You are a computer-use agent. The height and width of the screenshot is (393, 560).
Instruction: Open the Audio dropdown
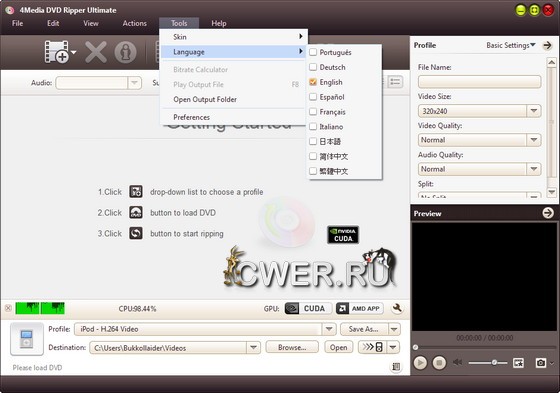pyautogui.click(x=134, y=83)
